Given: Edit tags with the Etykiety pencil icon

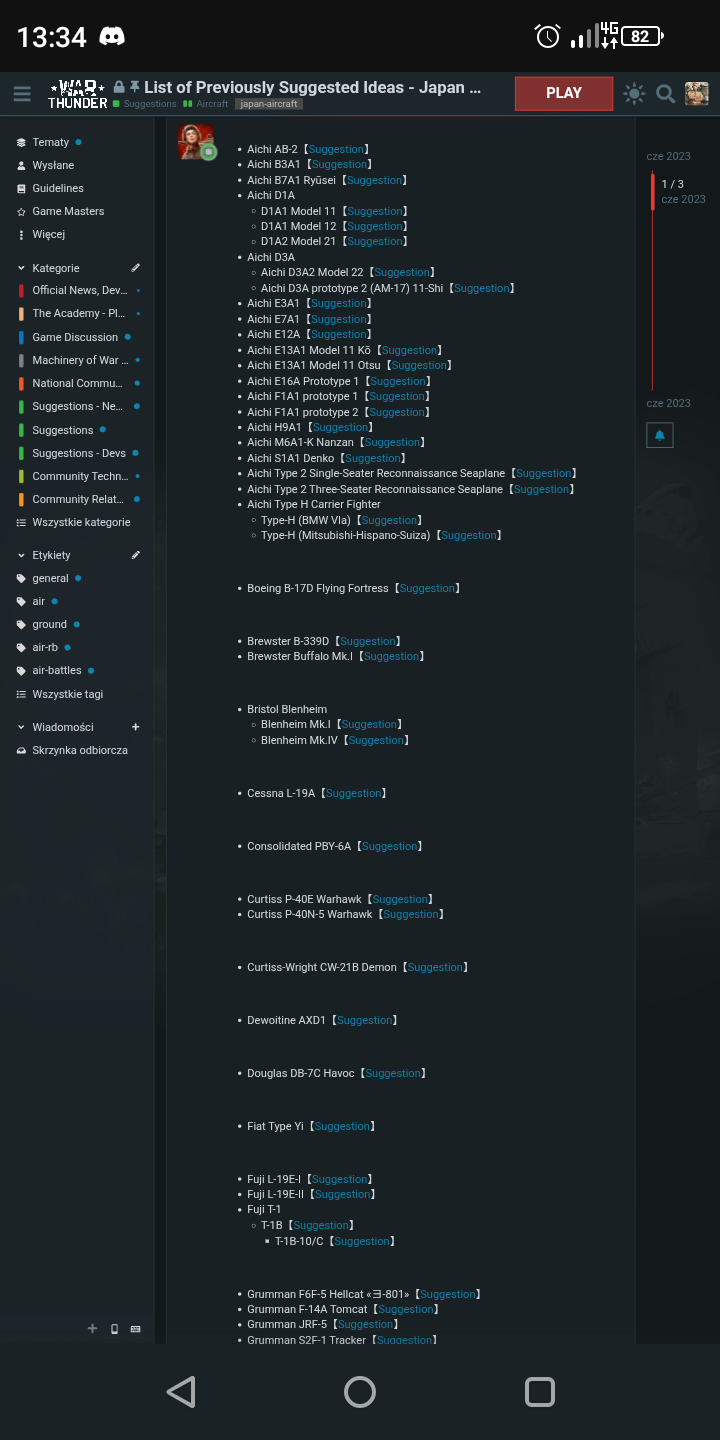Looking at the screenshot, I should tap(136, 555).
